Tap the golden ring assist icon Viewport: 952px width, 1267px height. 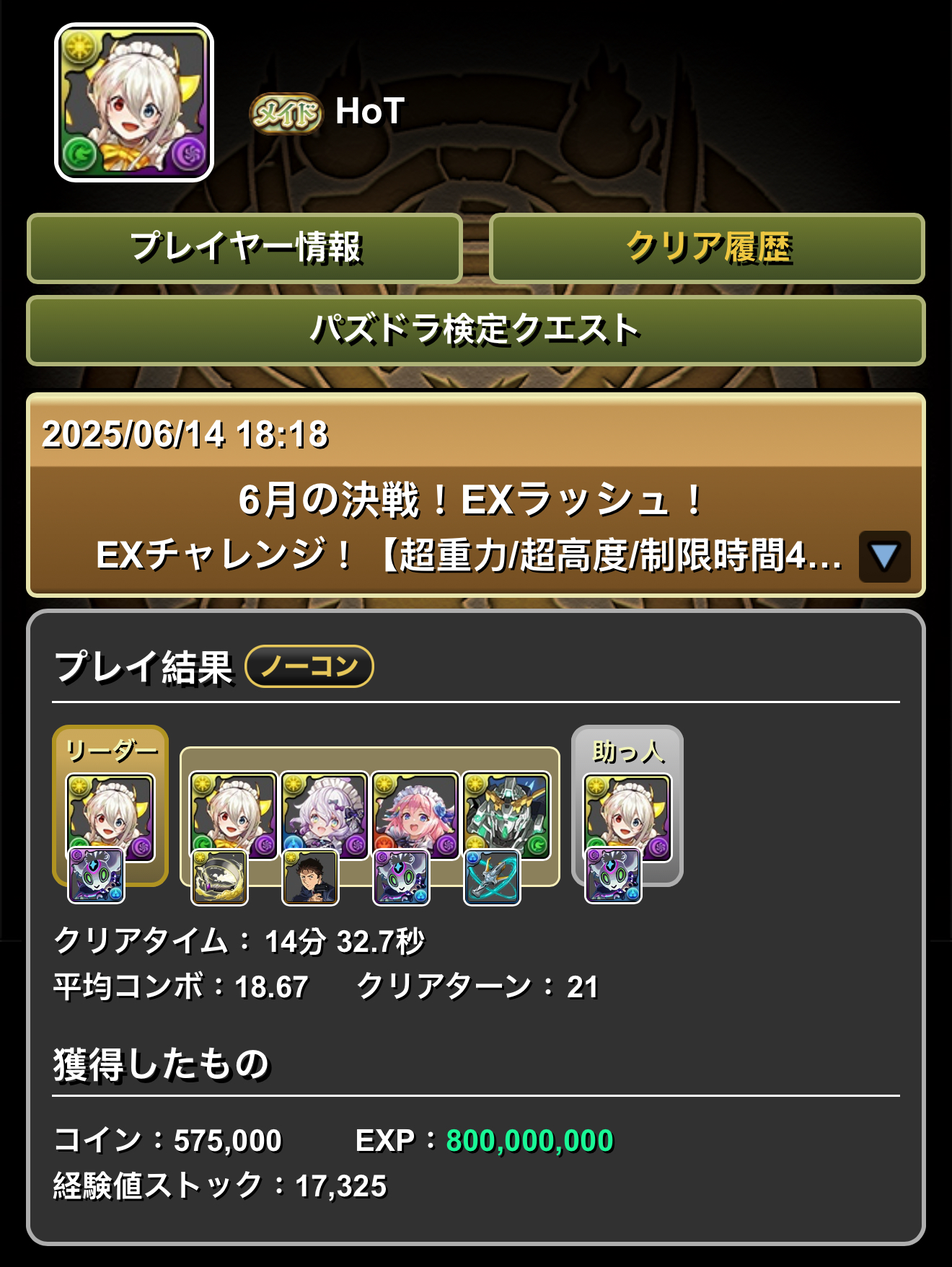click(219, 877)
